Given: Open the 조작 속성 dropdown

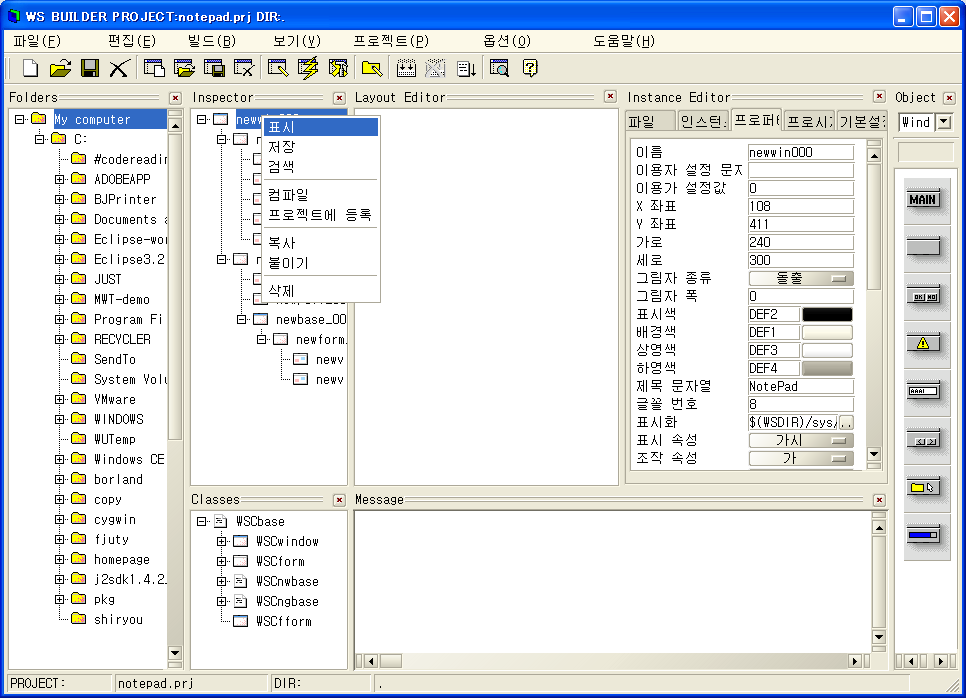Looking at the screenshot, I should (801, 458).
